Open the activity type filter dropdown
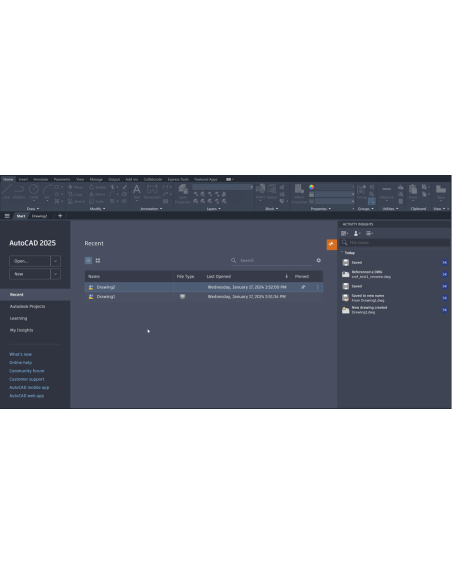Viewport: 452px width, 584px height. tap(344, 234)
